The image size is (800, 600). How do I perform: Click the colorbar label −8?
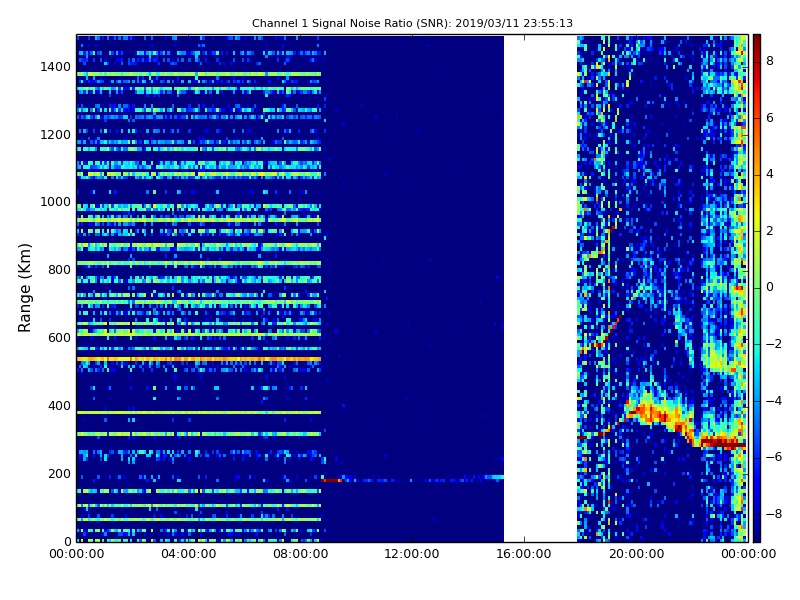click(x=774, y=514)
